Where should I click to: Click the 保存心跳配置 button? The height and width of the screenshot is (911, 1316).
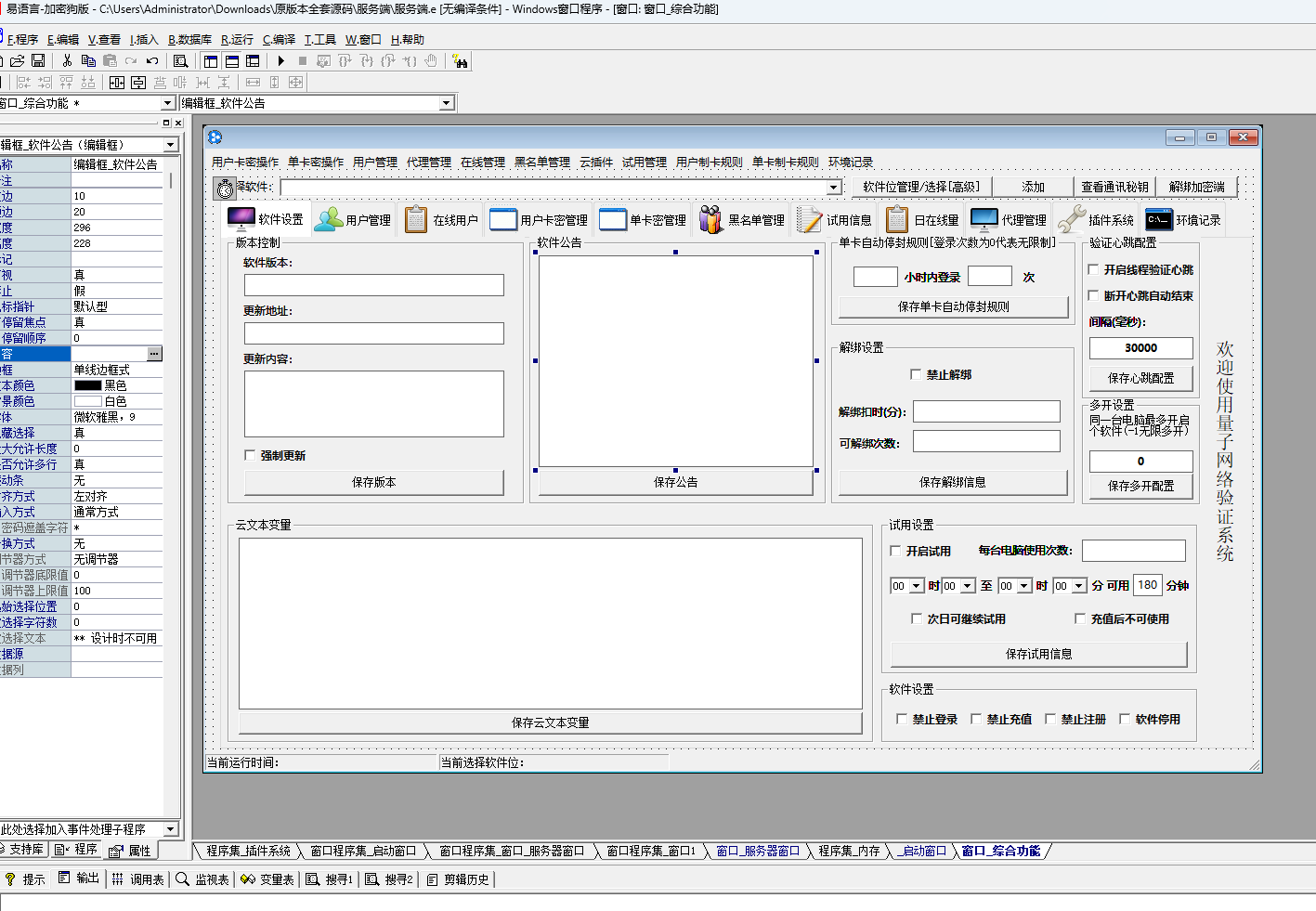(1140, 378)
